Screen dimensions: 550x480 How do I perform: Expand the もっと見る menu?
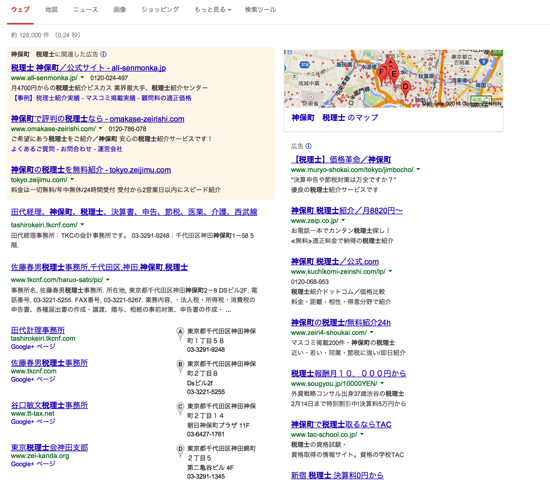click(213, 10)
